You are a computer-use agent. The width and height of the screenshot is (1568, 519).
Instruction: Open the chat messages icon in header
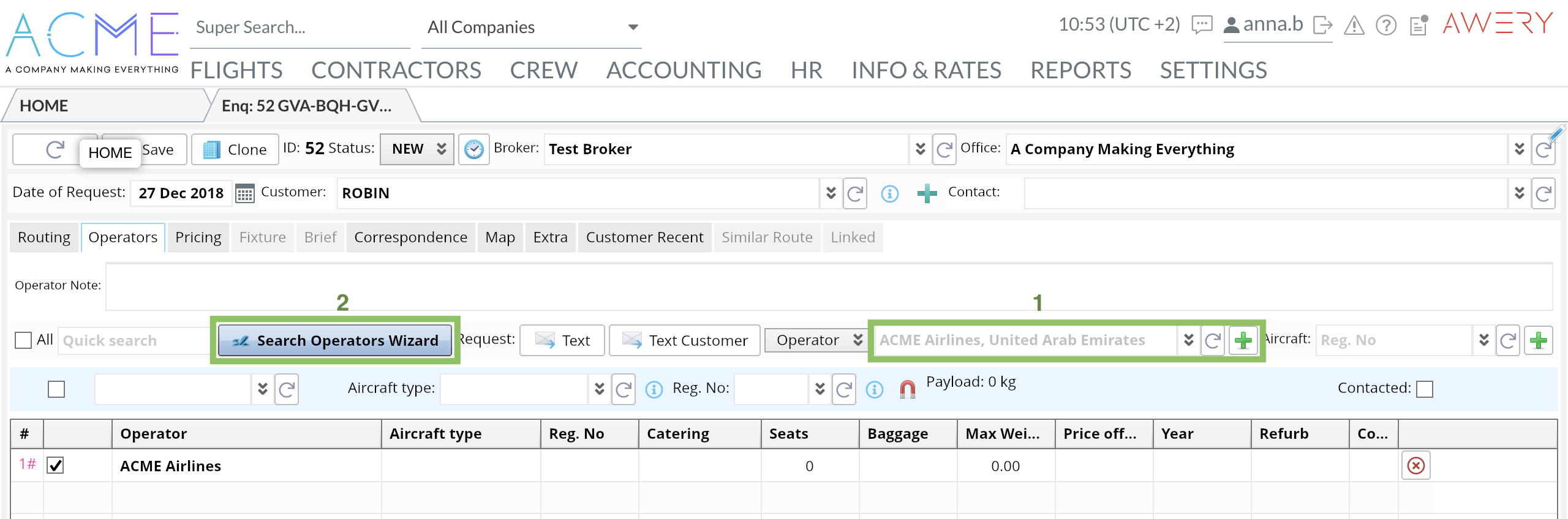(1202, 25)
